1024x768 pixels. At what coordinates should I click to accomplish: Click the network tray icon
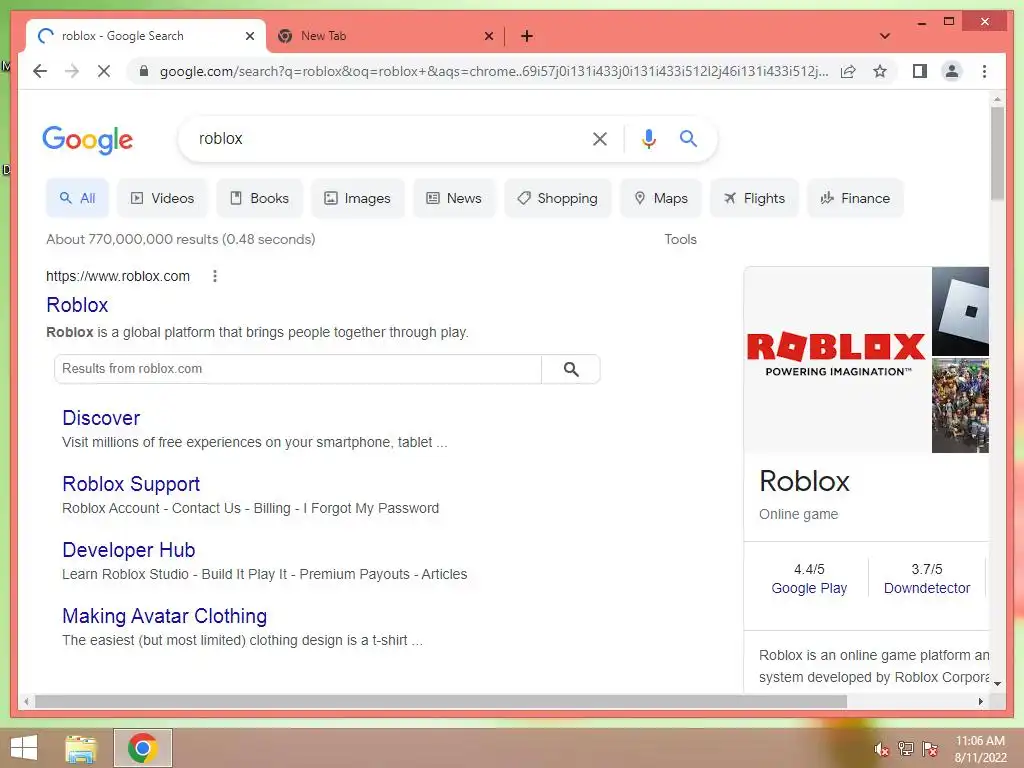coord(906,748)
